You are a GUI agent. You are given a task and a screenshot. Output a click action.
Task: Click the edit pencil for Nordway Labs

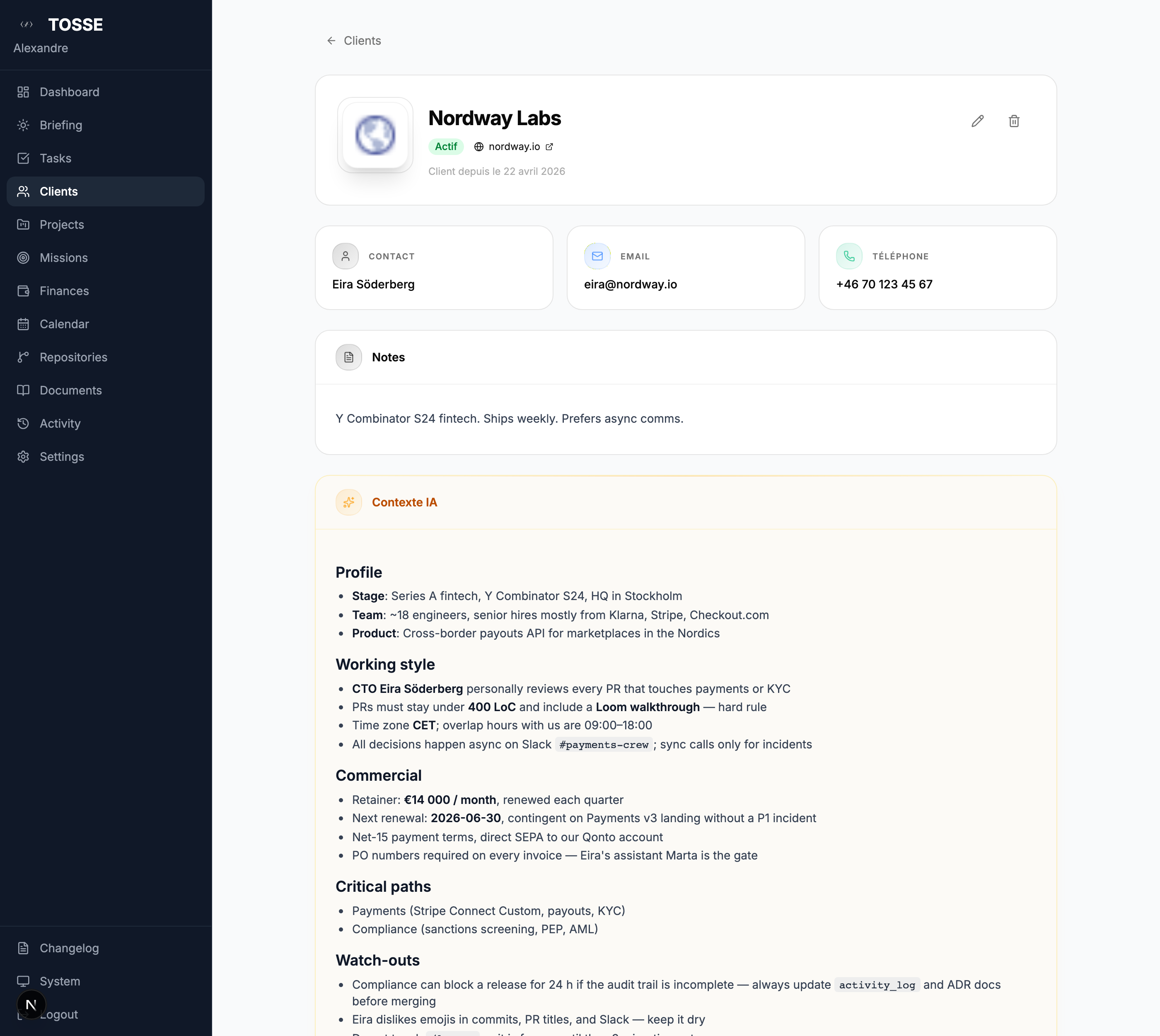(x=977, y=121)
